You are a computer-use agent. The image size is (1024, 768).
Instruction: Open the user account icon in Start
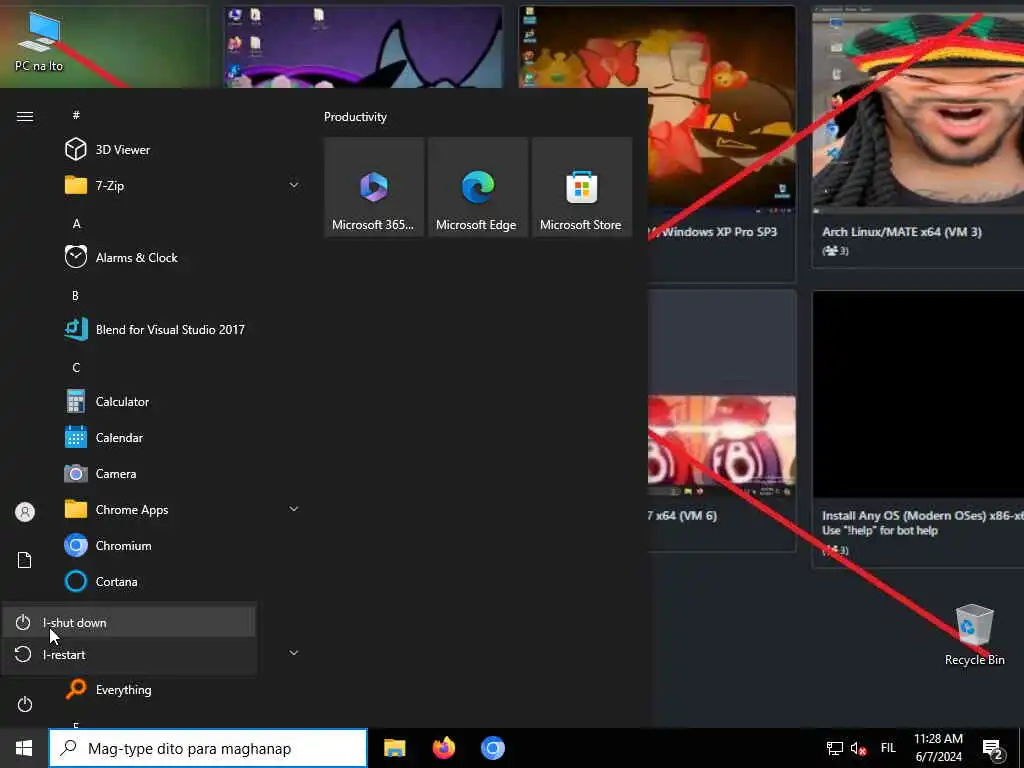point(25,511)
